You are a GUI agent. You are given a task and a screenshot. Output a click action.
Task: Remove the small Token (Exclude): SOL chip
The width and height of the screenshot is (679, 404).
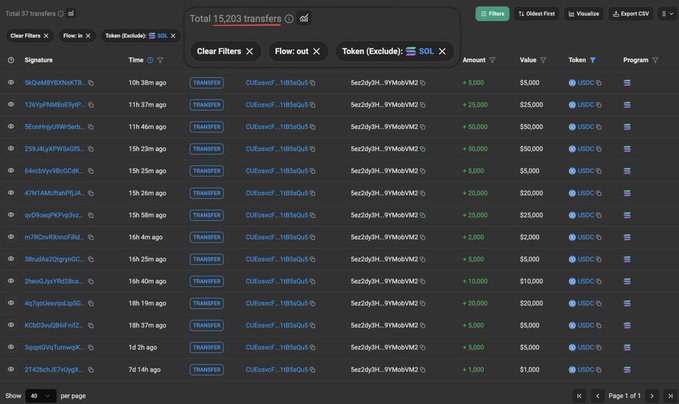[173, 36]
